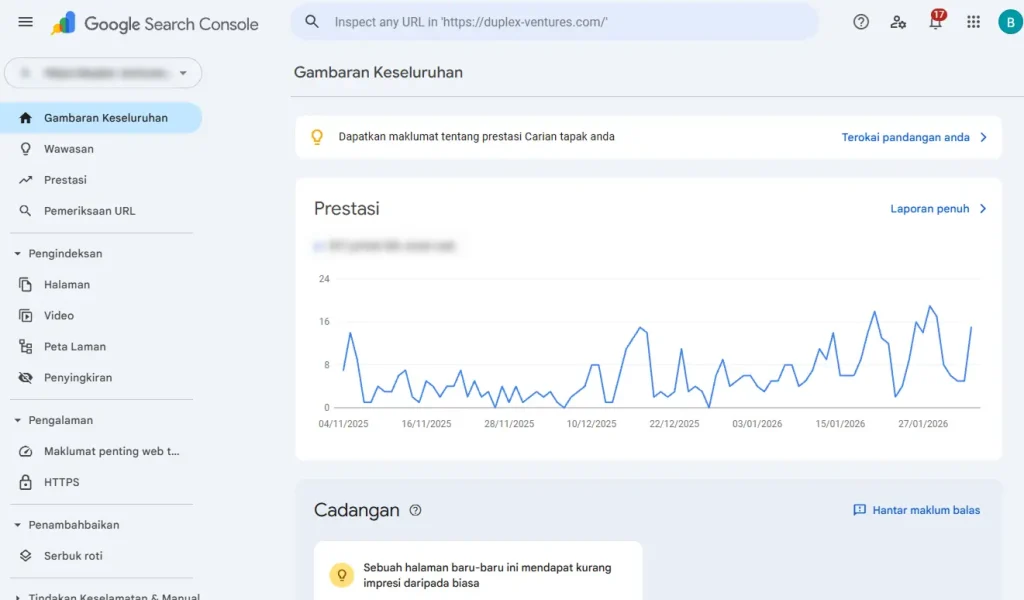
Task: Click the Help question mark icon
Action: pos(861,22)
